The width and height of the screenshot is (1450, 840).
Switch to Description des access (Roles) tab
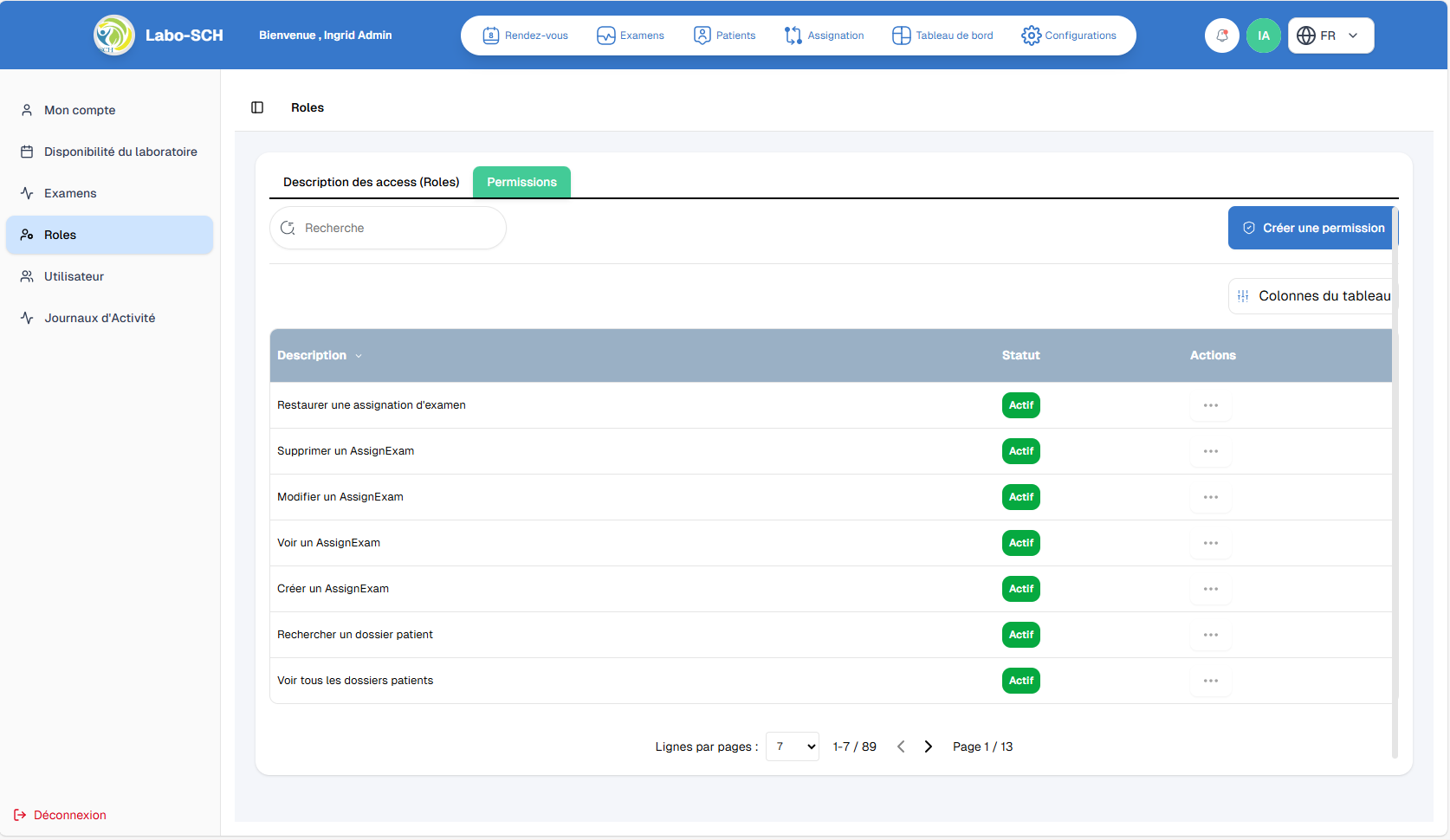(371, 182)
